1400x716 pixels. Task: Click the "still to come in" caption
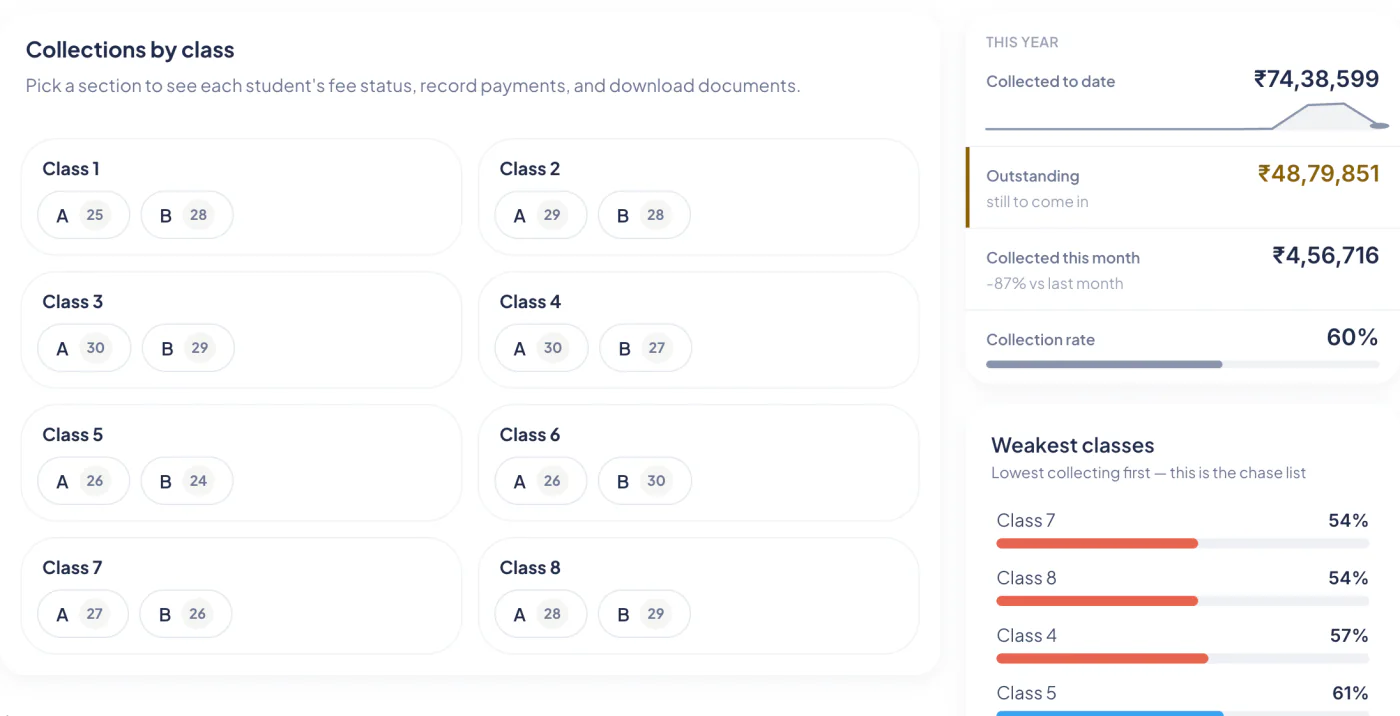click(x=1037, y=202)
